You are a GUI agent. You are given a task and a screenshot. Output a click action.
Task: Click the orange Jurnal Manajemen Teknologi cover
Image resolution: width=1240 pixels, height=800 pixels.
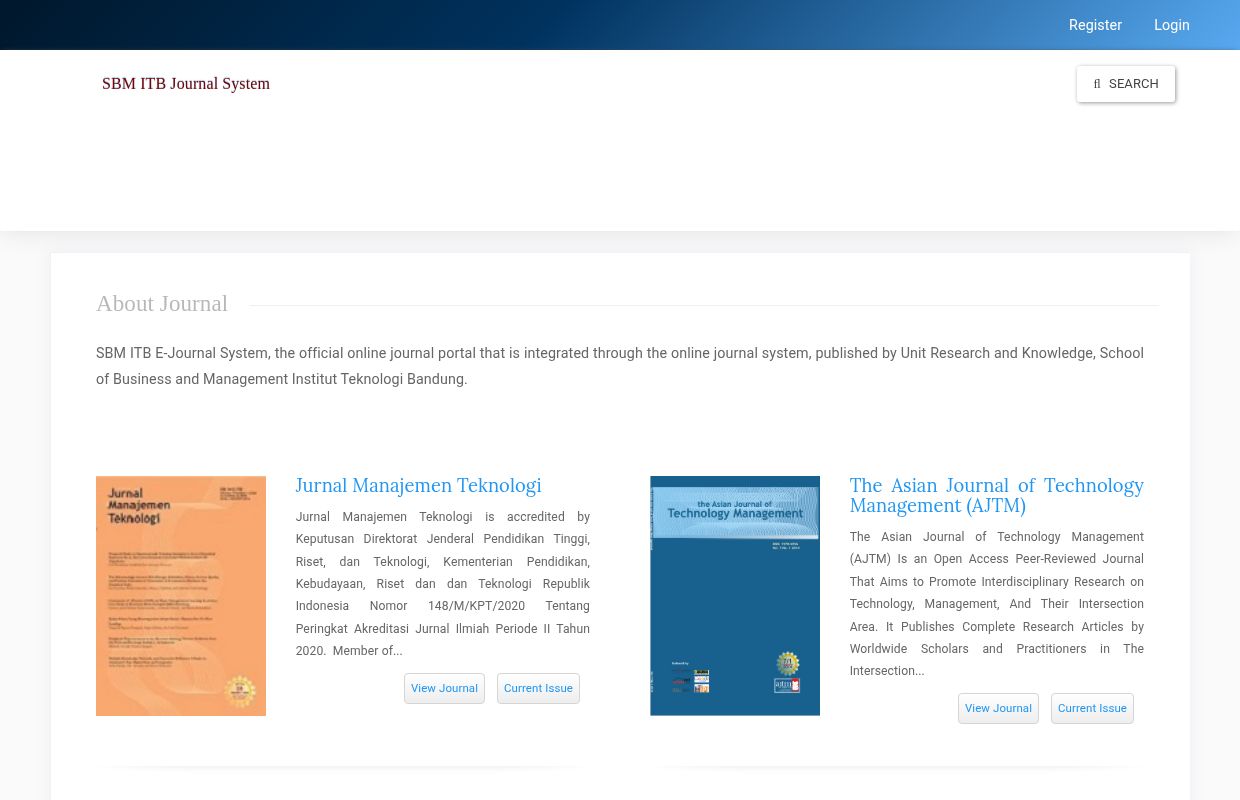coord(181,596)
